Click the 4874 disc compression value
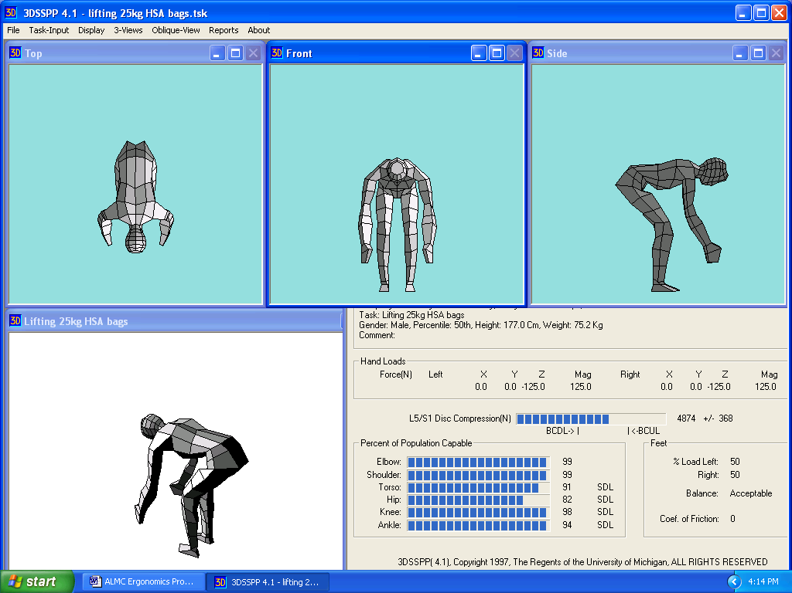Image resolution: width=792 pixels, height=593 pixels. click(686, 418)
